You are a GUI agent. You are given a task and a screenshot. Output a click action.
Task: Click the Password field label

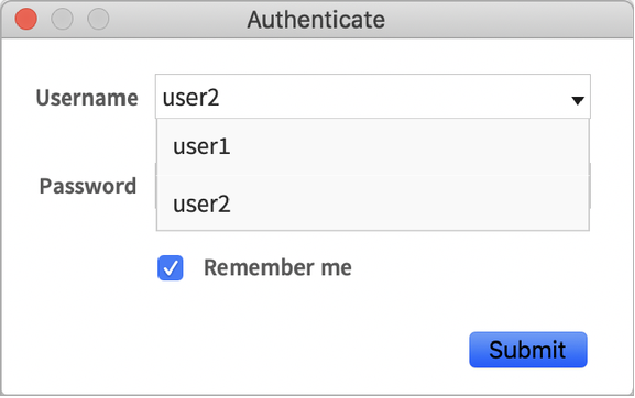87,187
